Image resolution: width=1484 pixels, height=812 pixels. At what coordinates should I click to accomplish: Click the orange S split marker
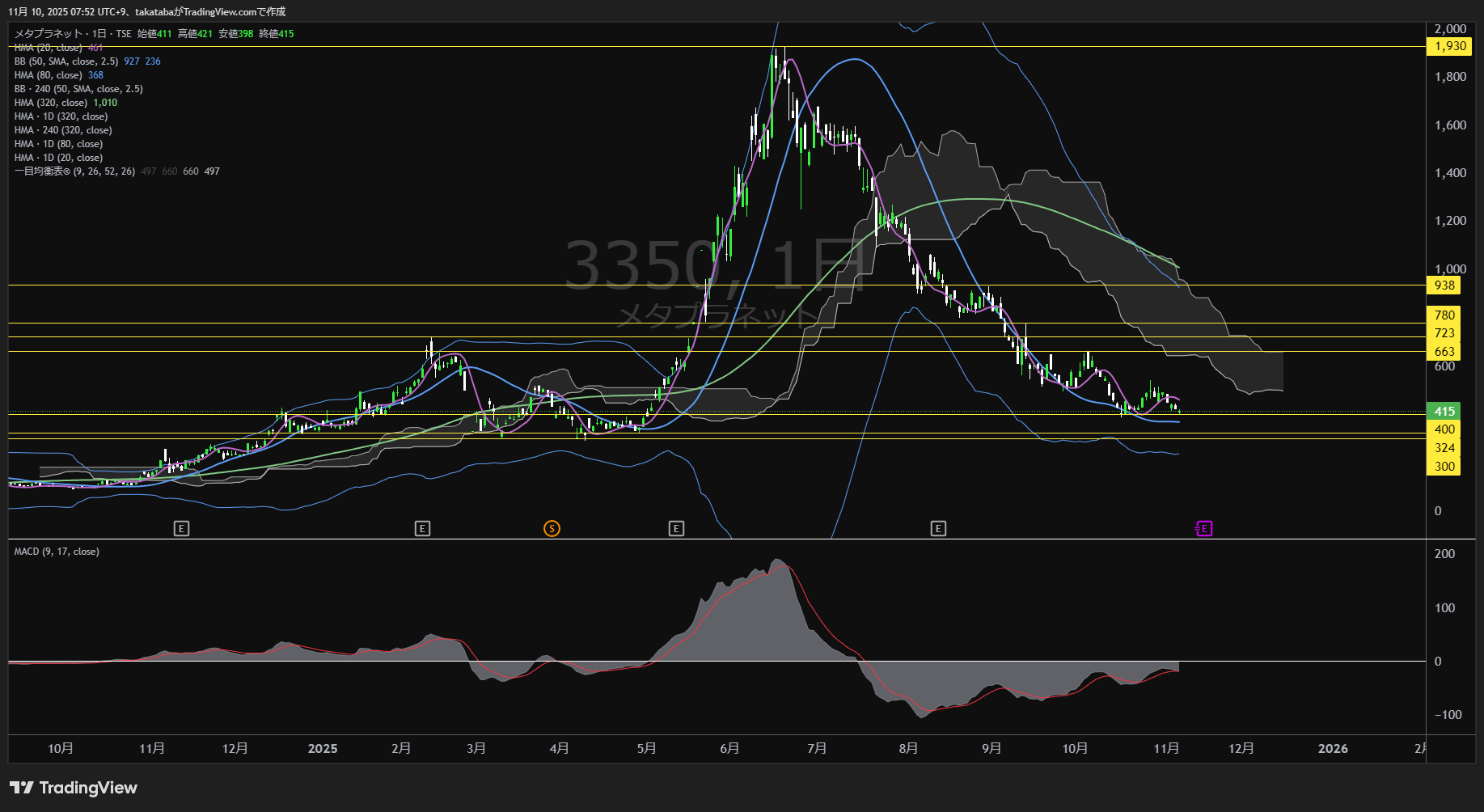click(552, 529)
